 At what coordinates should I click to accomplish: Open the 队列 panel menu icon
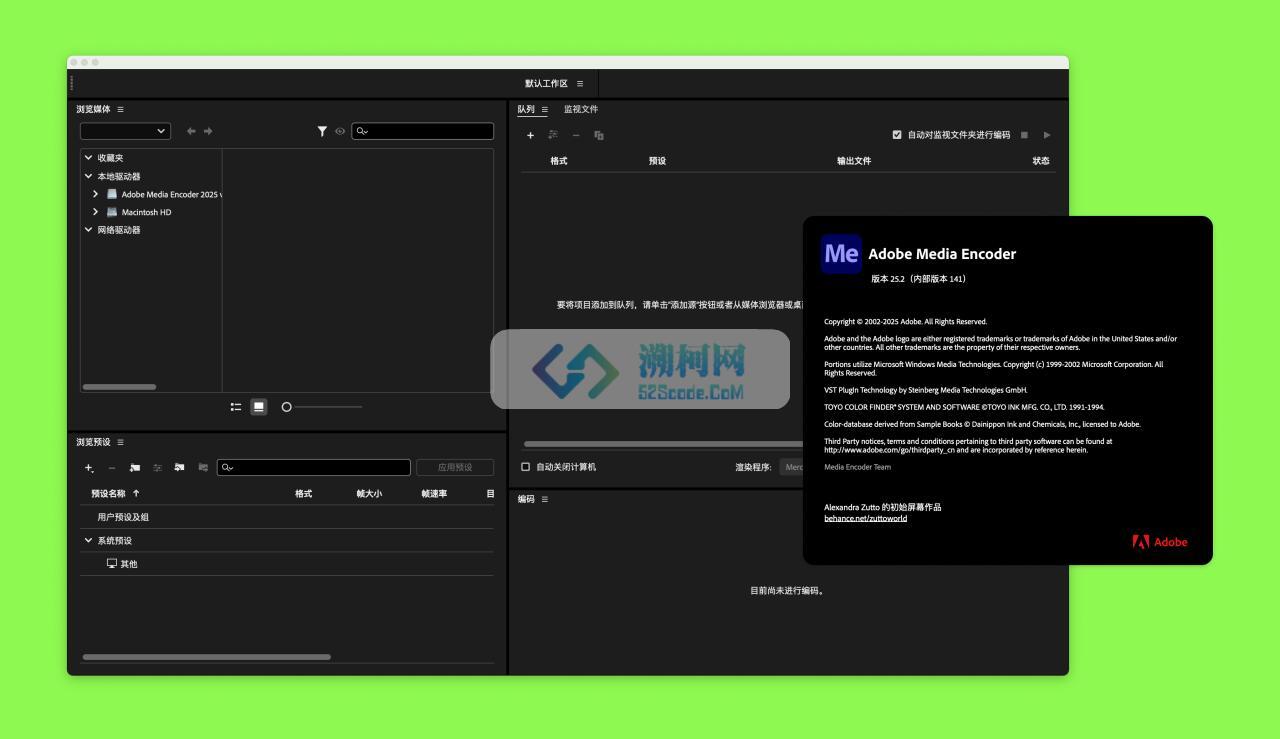click(544, 109)
